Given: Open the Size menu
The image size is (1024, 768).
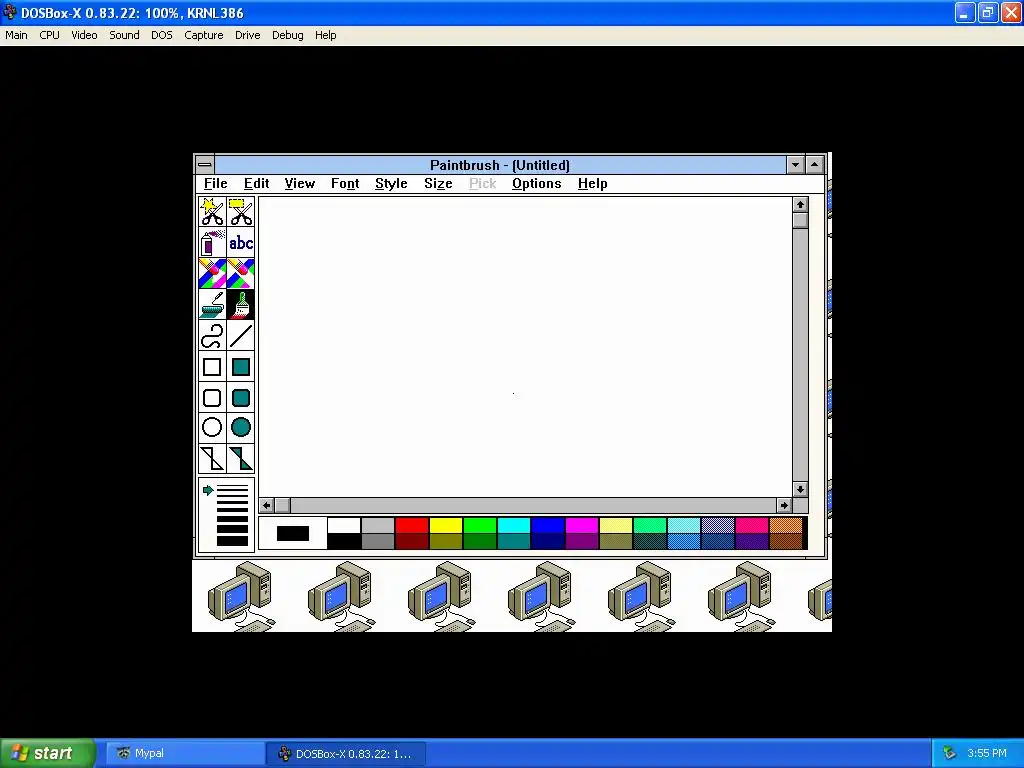Looking at the screenshot, I should [x=438, y=184].
